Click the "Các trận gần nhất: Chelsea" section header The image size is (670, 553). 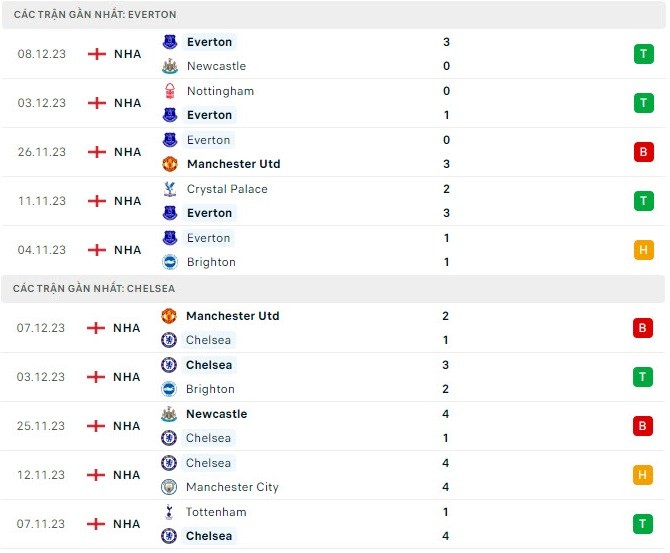click(x=94, y=288)
